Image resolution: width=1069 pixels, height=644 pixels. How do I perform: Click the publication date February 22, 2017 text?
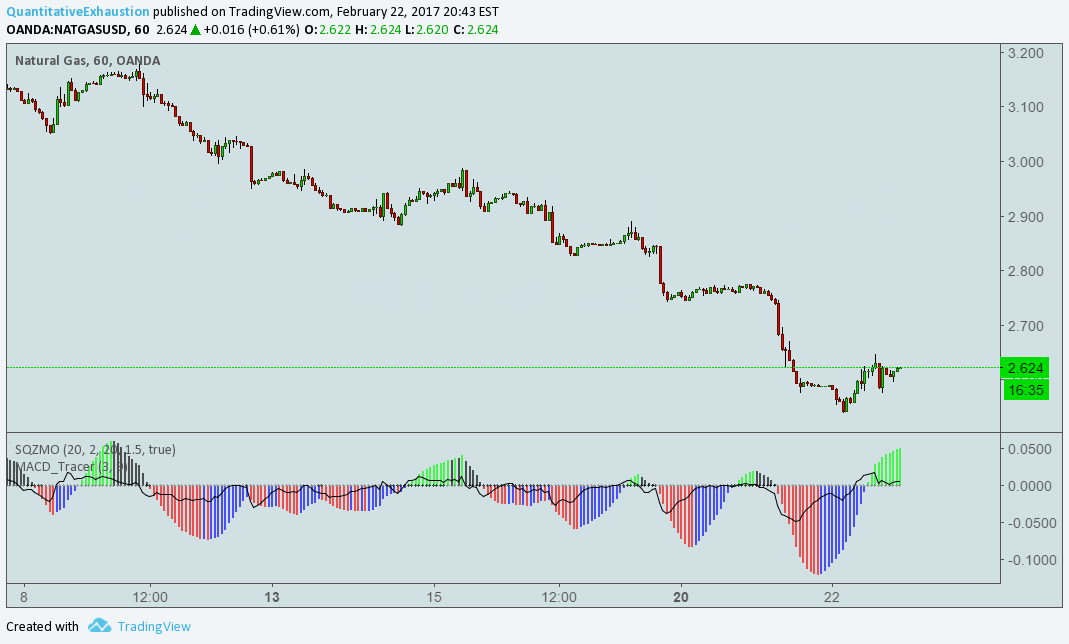click(x=388, y=12)
